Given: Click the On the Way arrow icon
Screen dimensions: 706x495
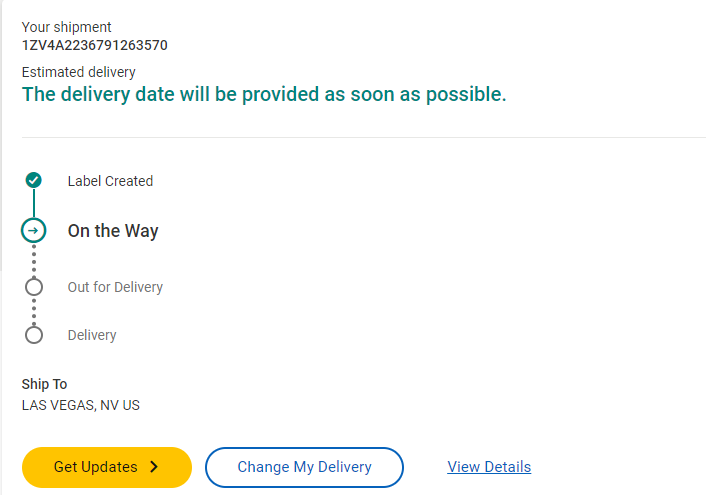Looking at the screenshot, I should (x=34, y=231).
